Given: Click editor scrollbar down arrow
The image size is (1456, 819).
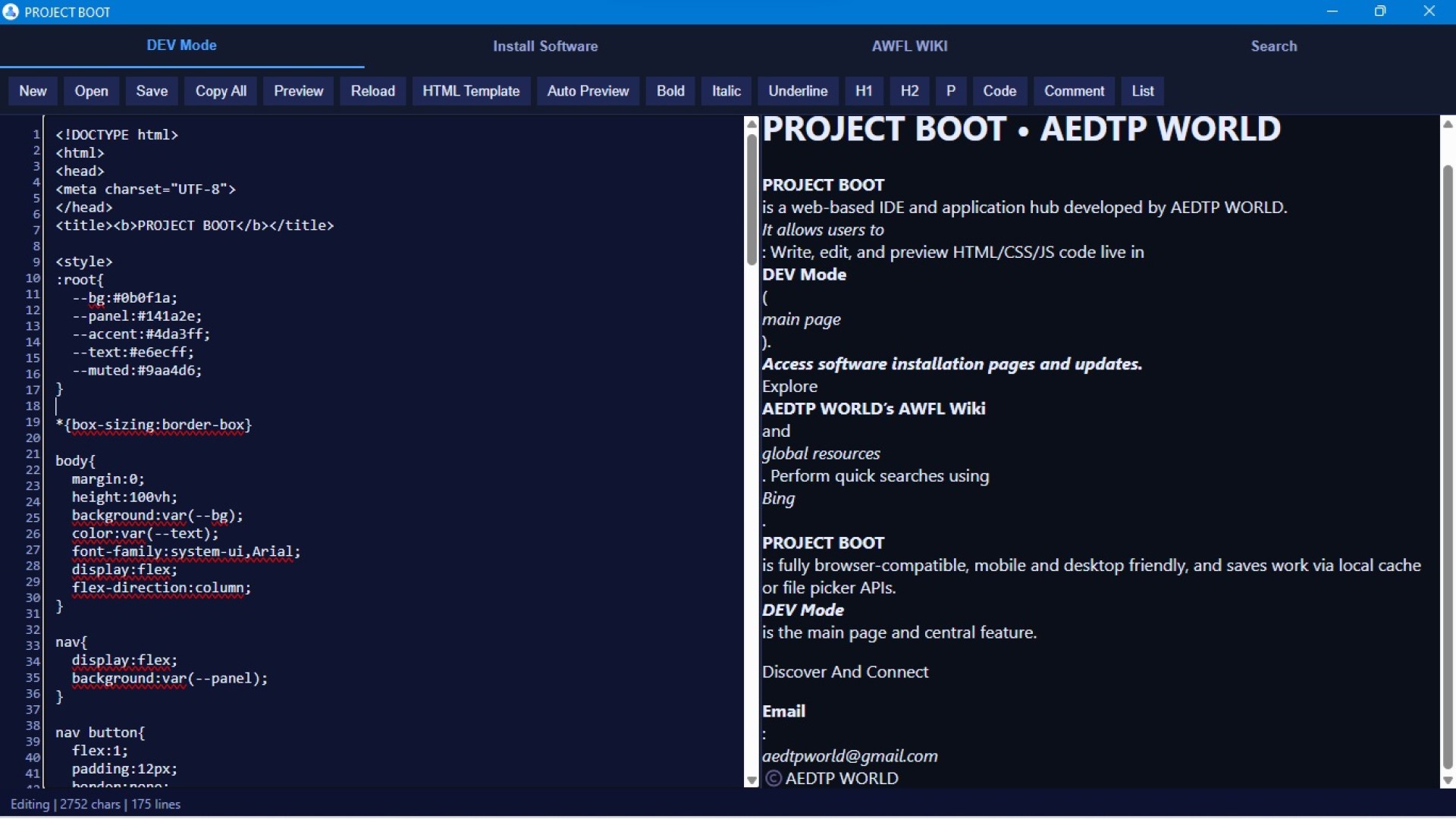Looking at the screenshot, I should click(752, 780).
